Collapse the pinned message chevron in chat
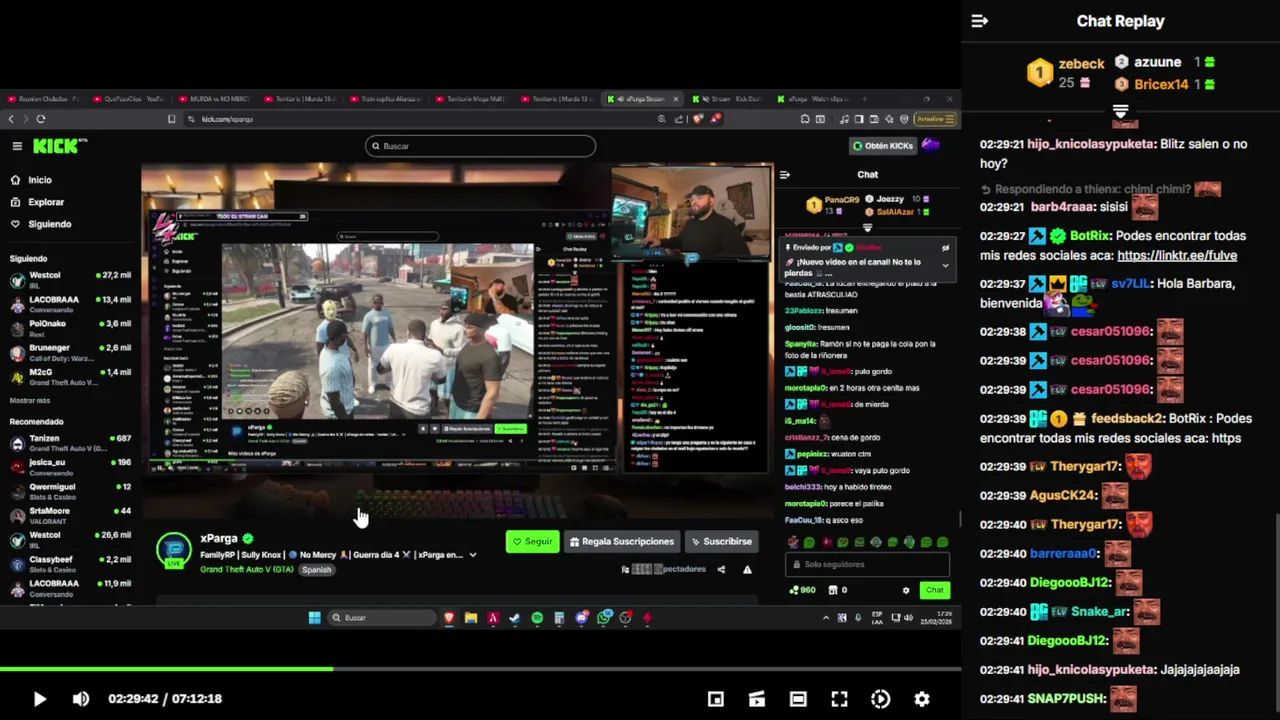This screenshot has height=720, width=1280. (x=945, y=265)
